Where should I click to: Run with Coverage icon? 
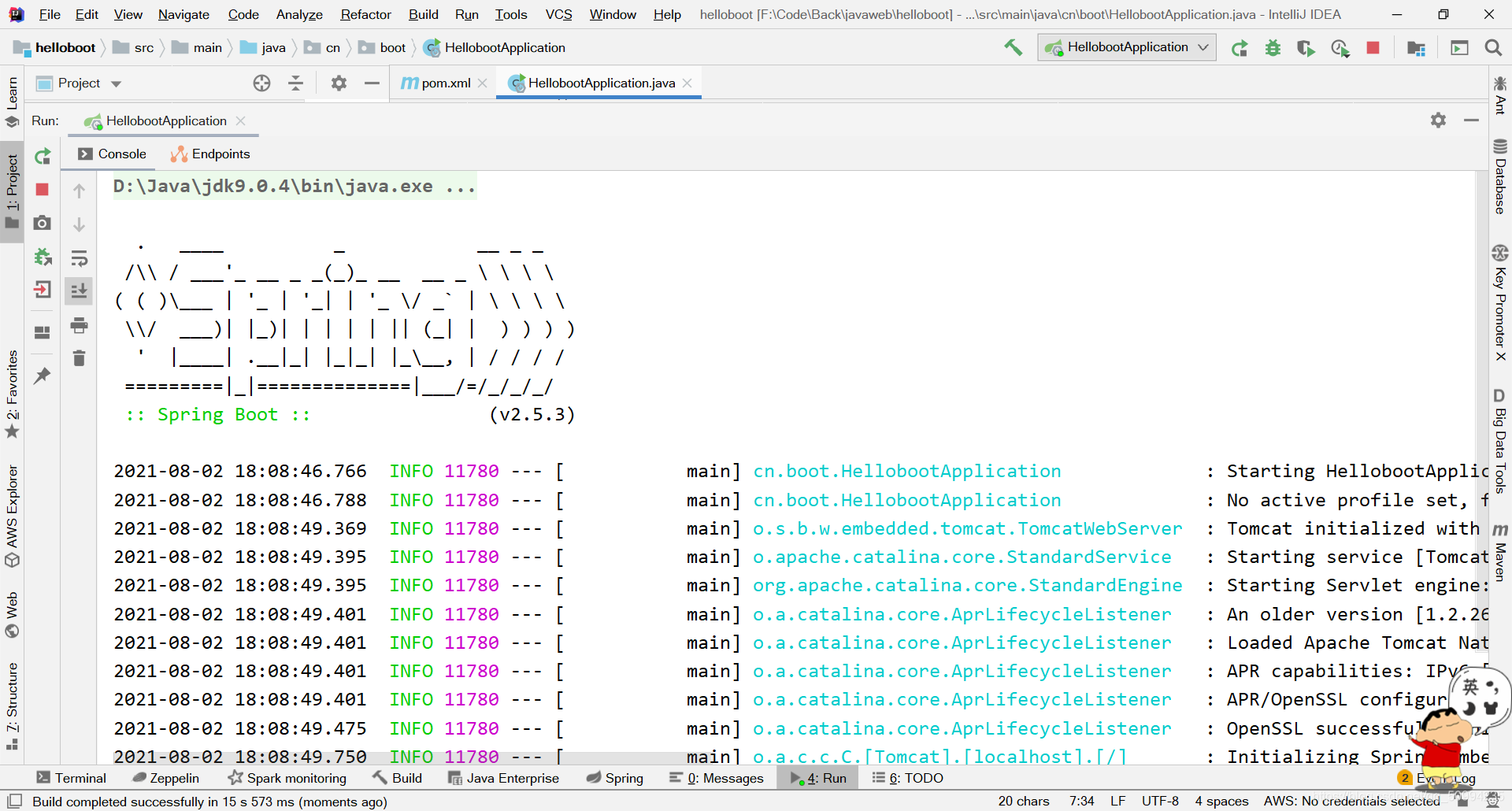(x=1306, y=48)
